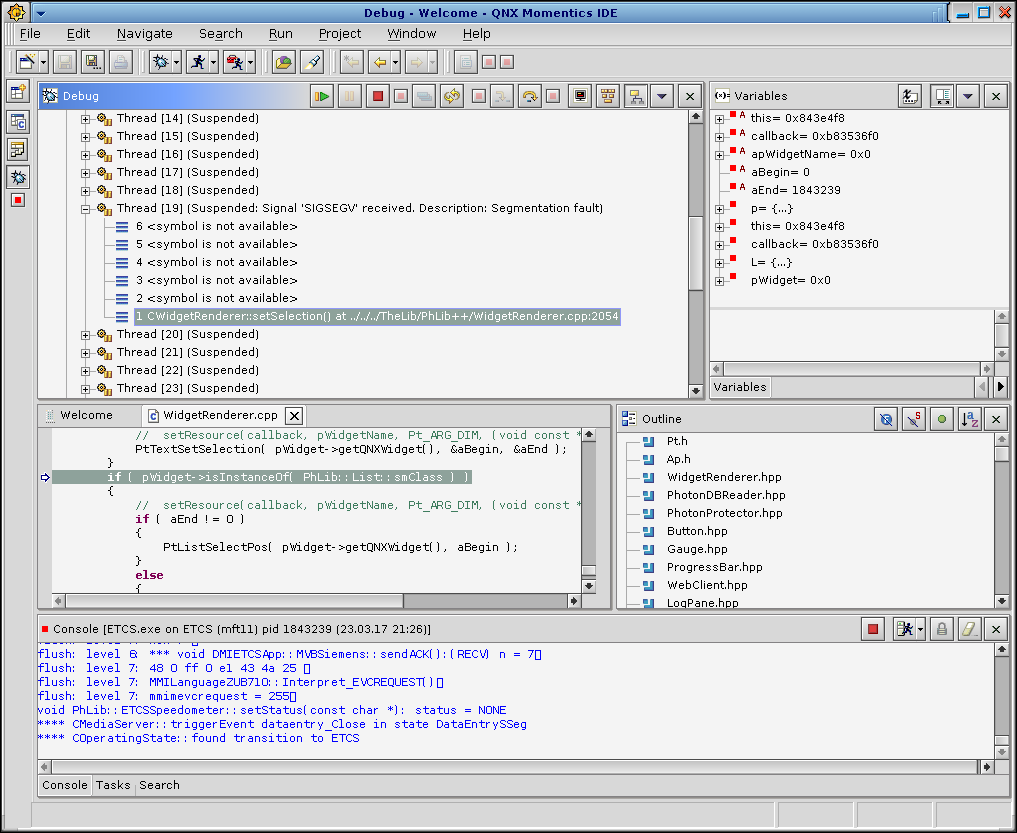Image resolution: width=1017 pixels, height=833 pixels.
Task: Clear the console with the eraser icon
Action: click(968, 629)
